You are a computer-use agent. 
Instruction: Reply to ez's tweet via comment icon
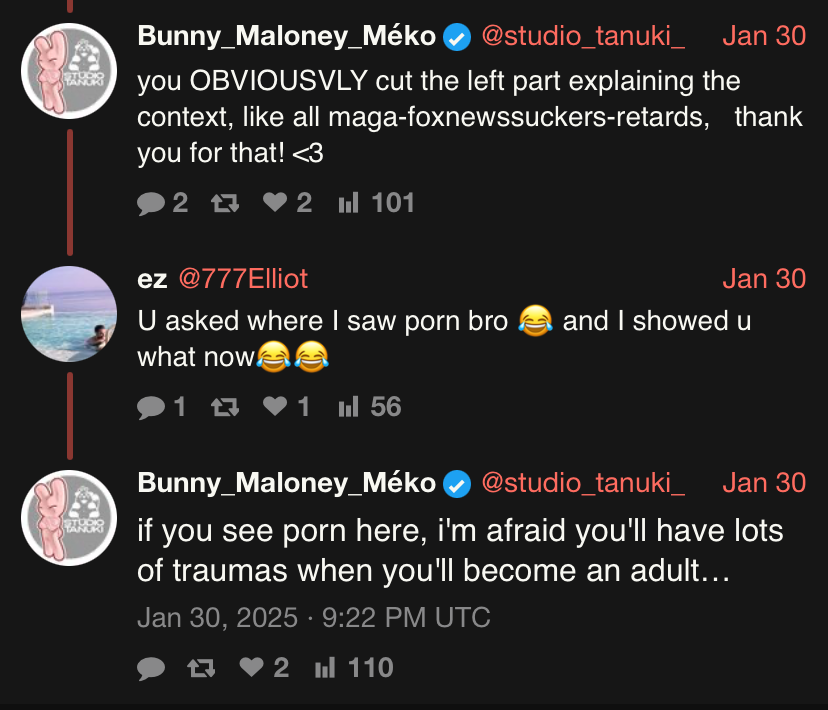tap(152, 407)
